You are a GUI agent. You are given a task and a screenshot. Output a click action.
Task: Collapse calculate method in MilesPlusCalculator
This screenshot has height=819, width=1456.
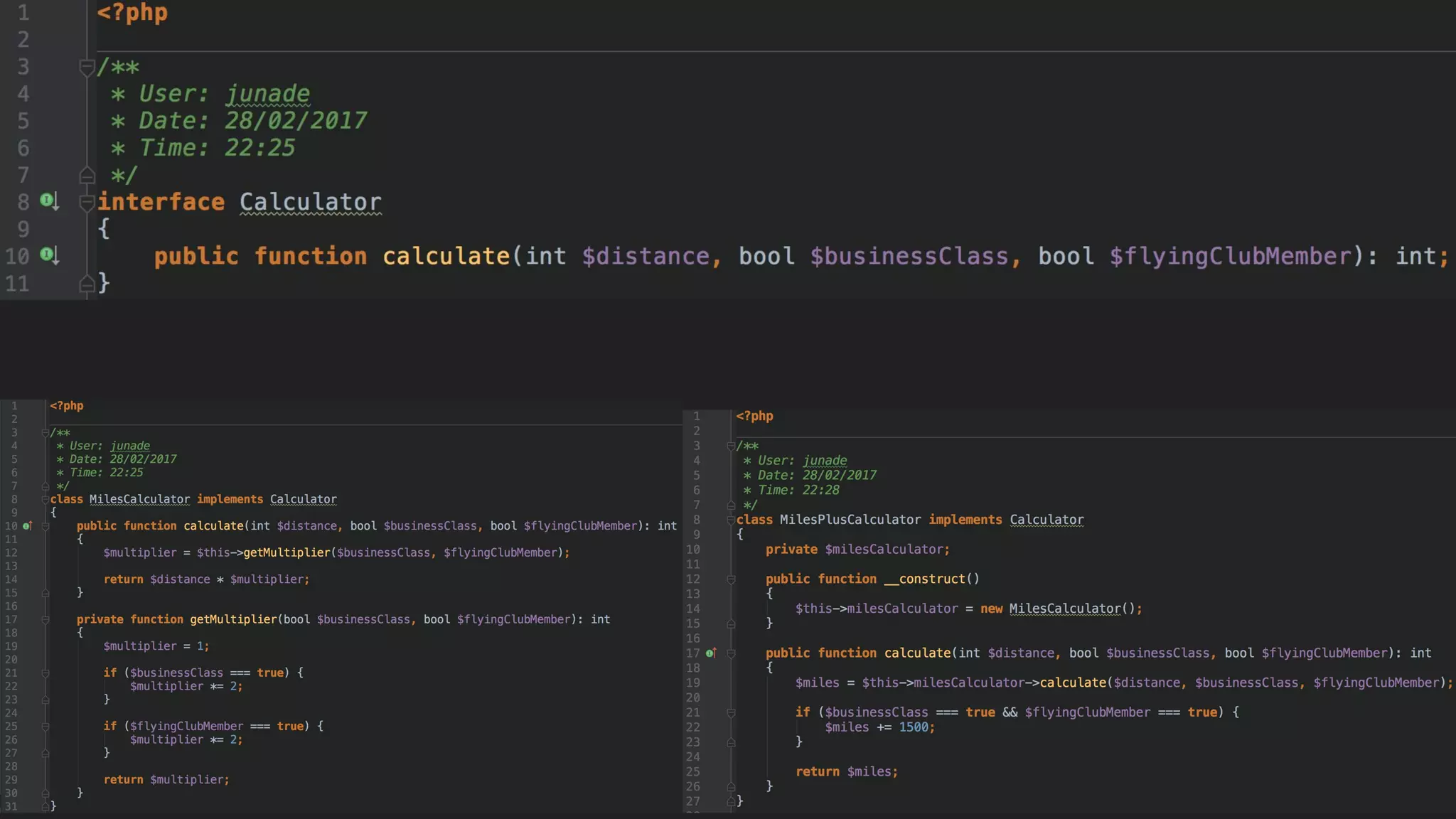click(x=731, y=653)
